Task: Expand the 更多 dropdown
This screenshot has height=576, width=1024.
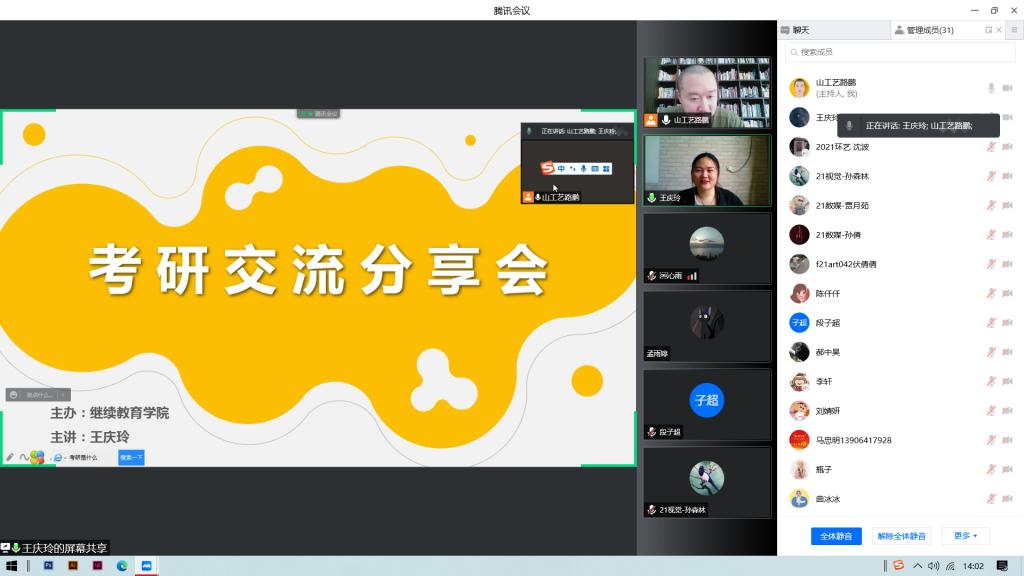Action: [x=965, y=536]
